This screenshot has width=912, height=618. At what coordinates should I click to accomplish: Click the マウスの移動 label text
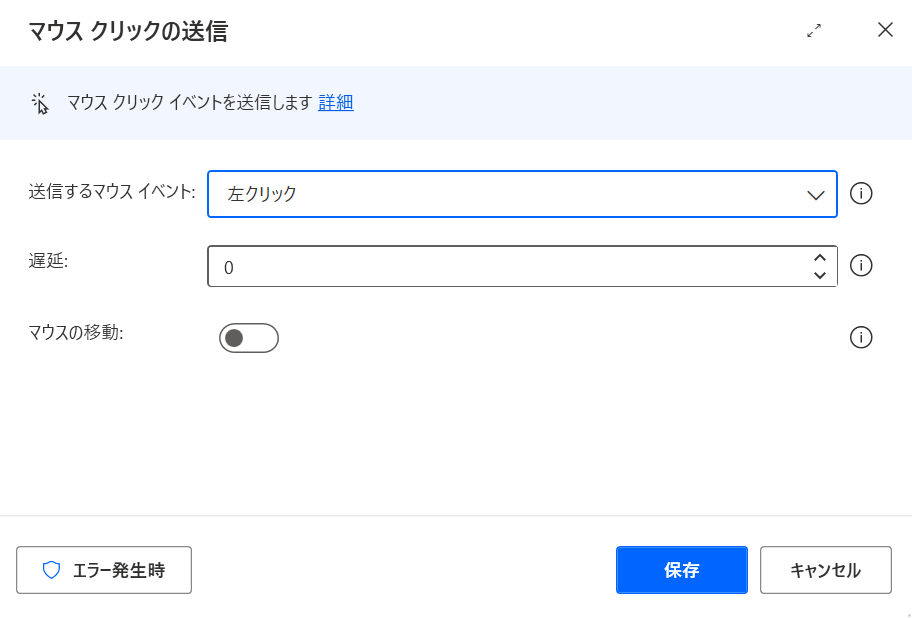76,333
